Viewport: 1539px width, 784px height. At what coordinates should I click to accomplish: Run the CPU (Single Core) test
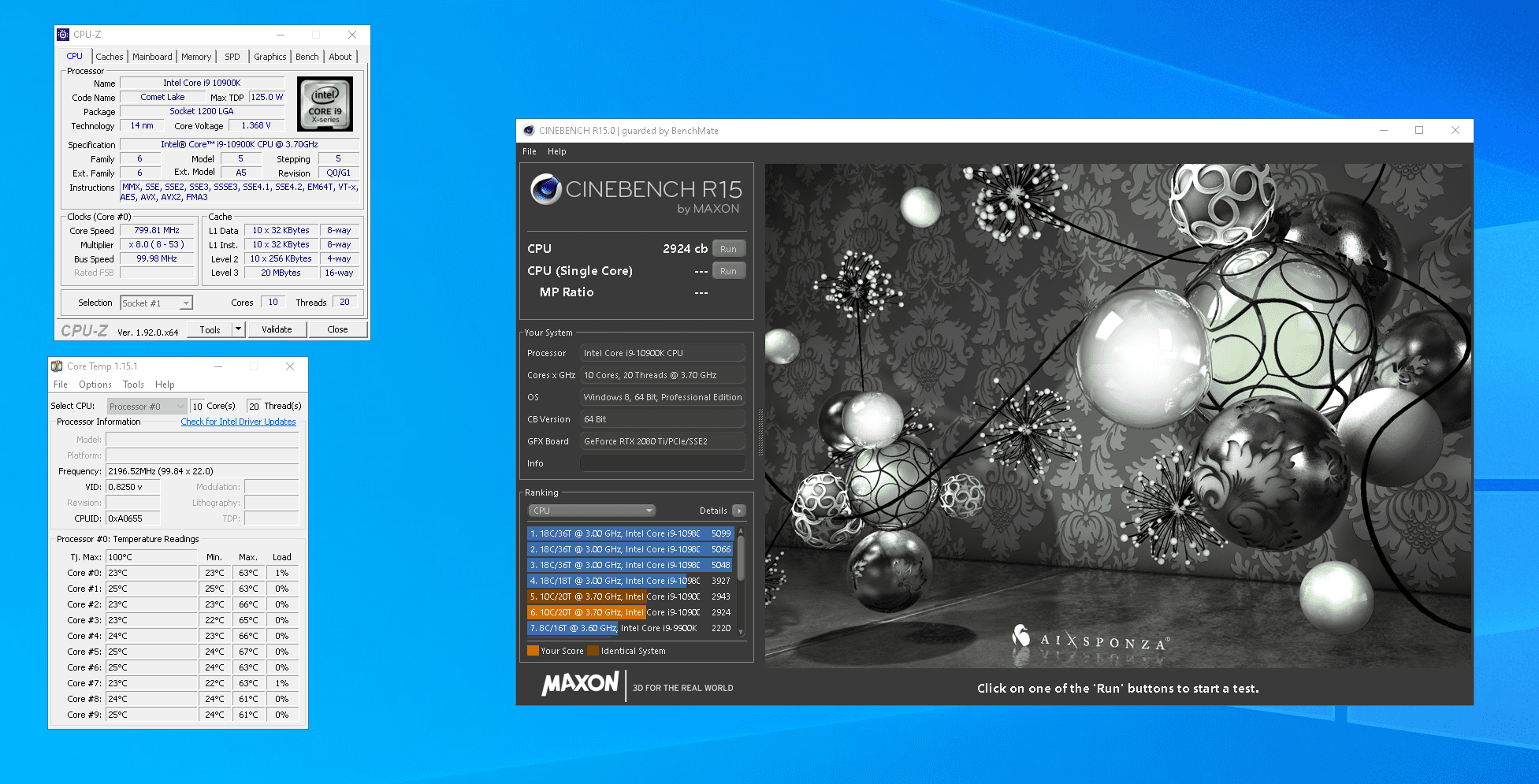(x=728, y=271)
